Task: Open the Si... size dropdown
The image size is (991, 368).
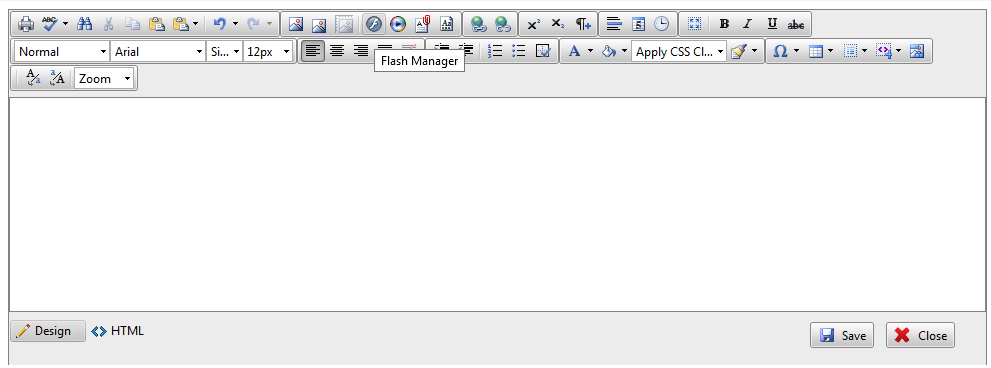Action: (224, 52)
